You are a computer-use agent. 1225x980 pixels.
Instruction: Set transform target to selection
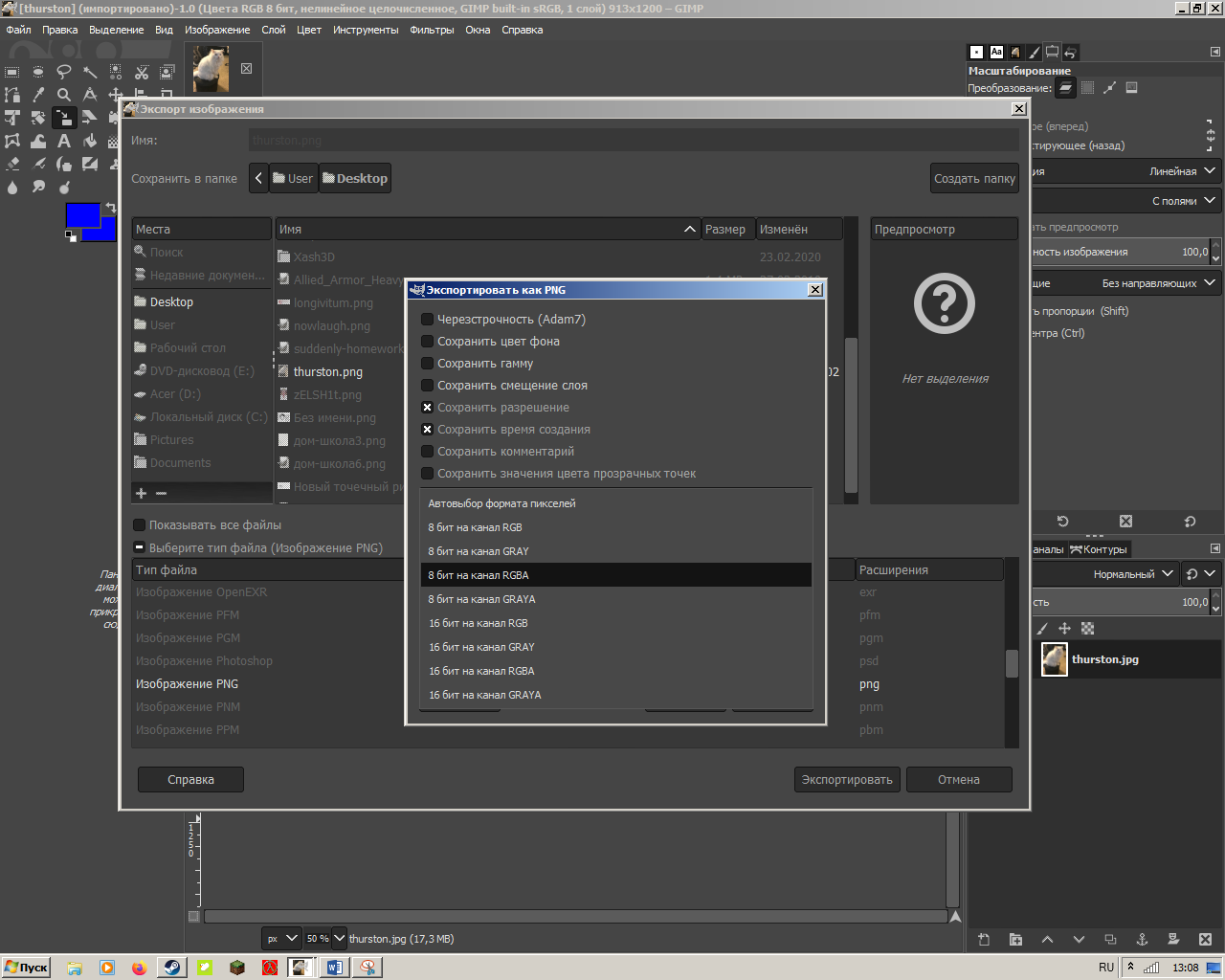pos(1088,88)
